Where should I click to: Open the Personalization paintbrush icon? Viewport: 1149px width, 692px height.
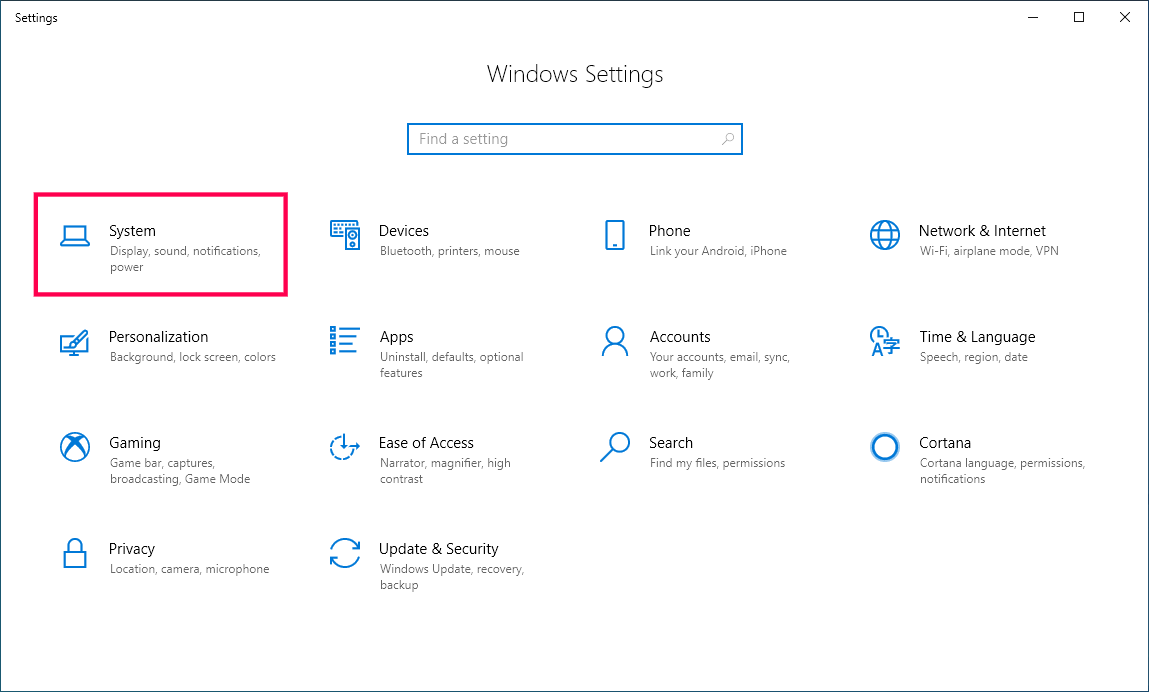75,342
